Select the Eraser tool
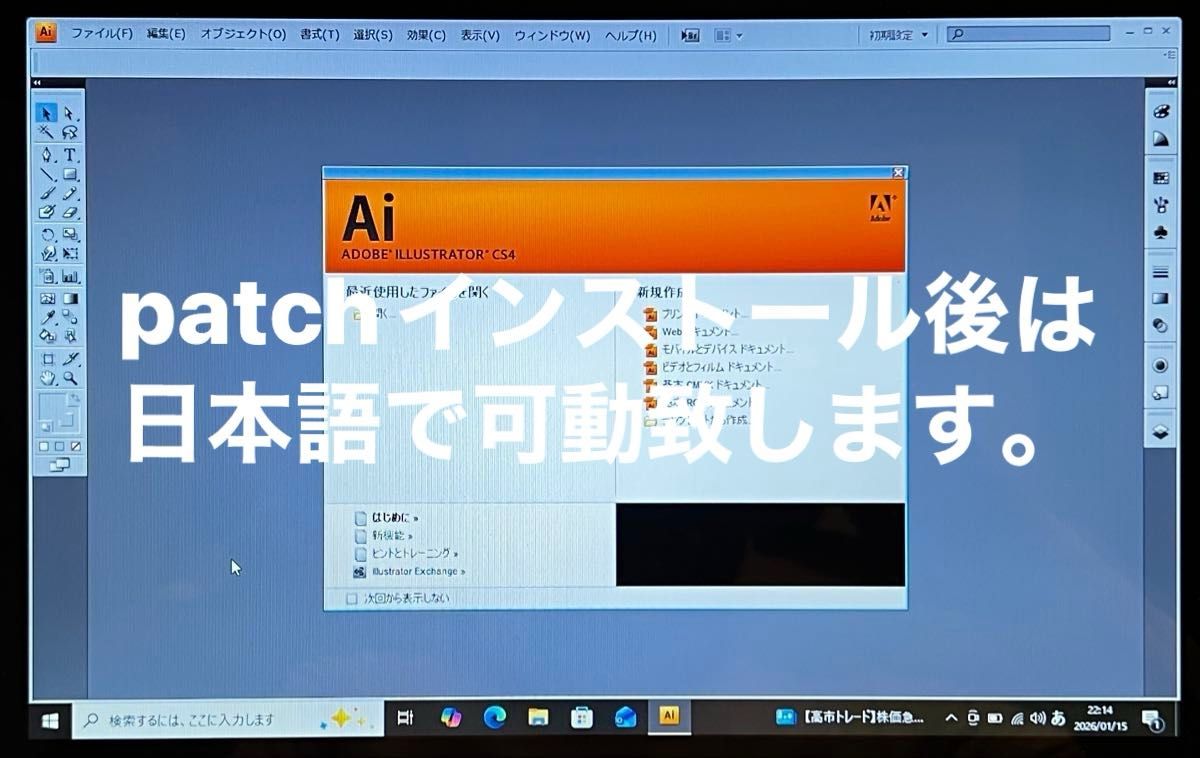The width and height of the screenshot is (1200, 758). coord(70,212)
